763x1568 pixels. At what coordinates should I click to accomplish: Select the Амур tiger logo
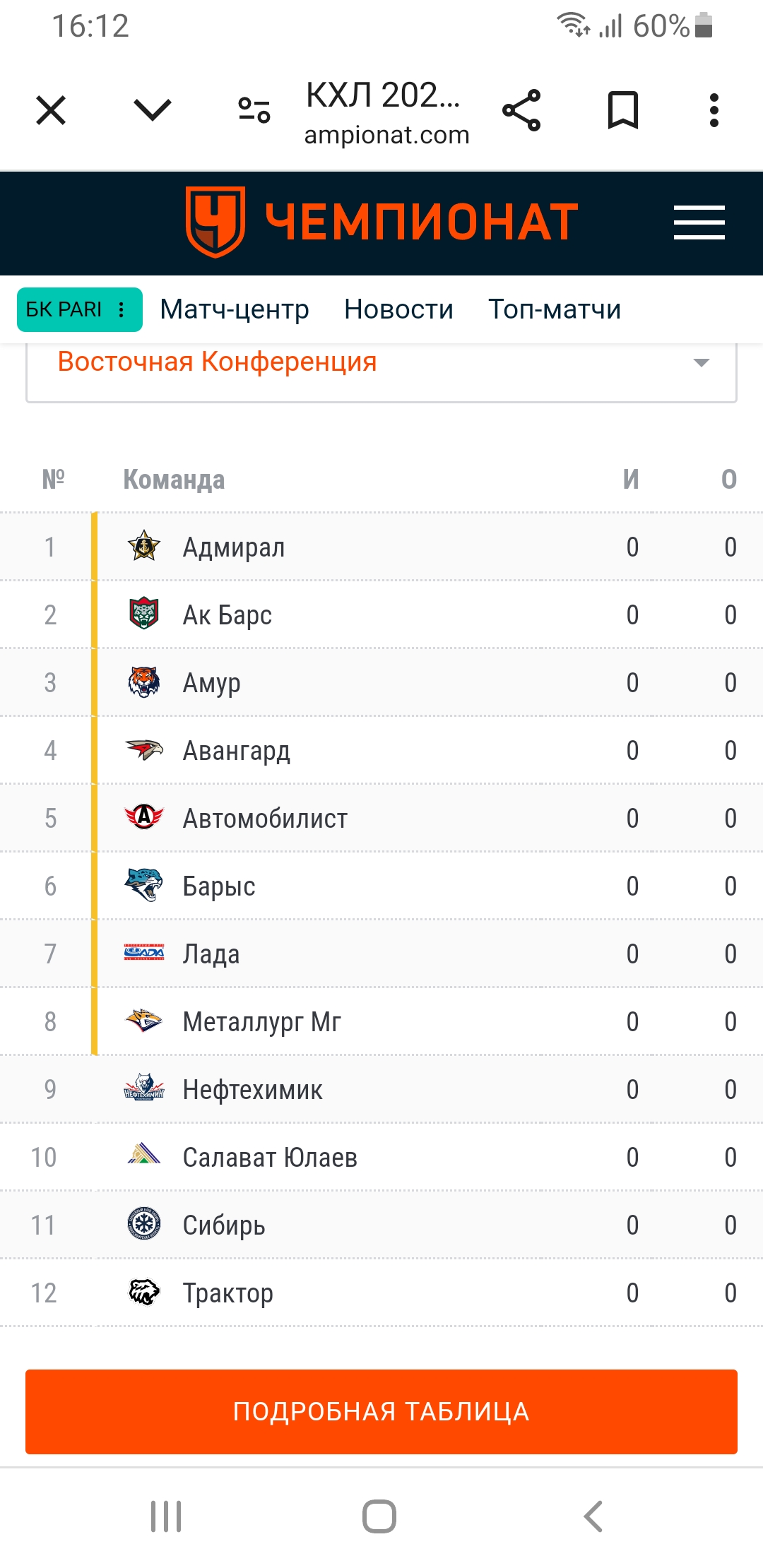point(144,682)
